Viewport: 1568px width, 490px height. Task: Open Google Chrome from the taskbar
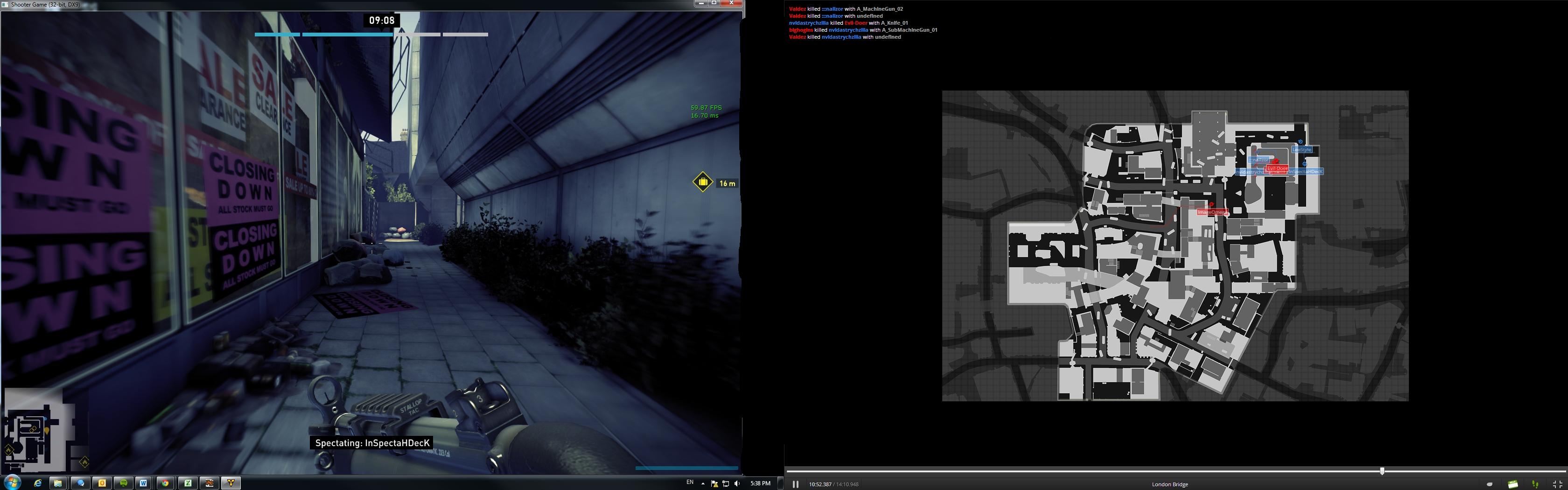[x=165, y=483]
